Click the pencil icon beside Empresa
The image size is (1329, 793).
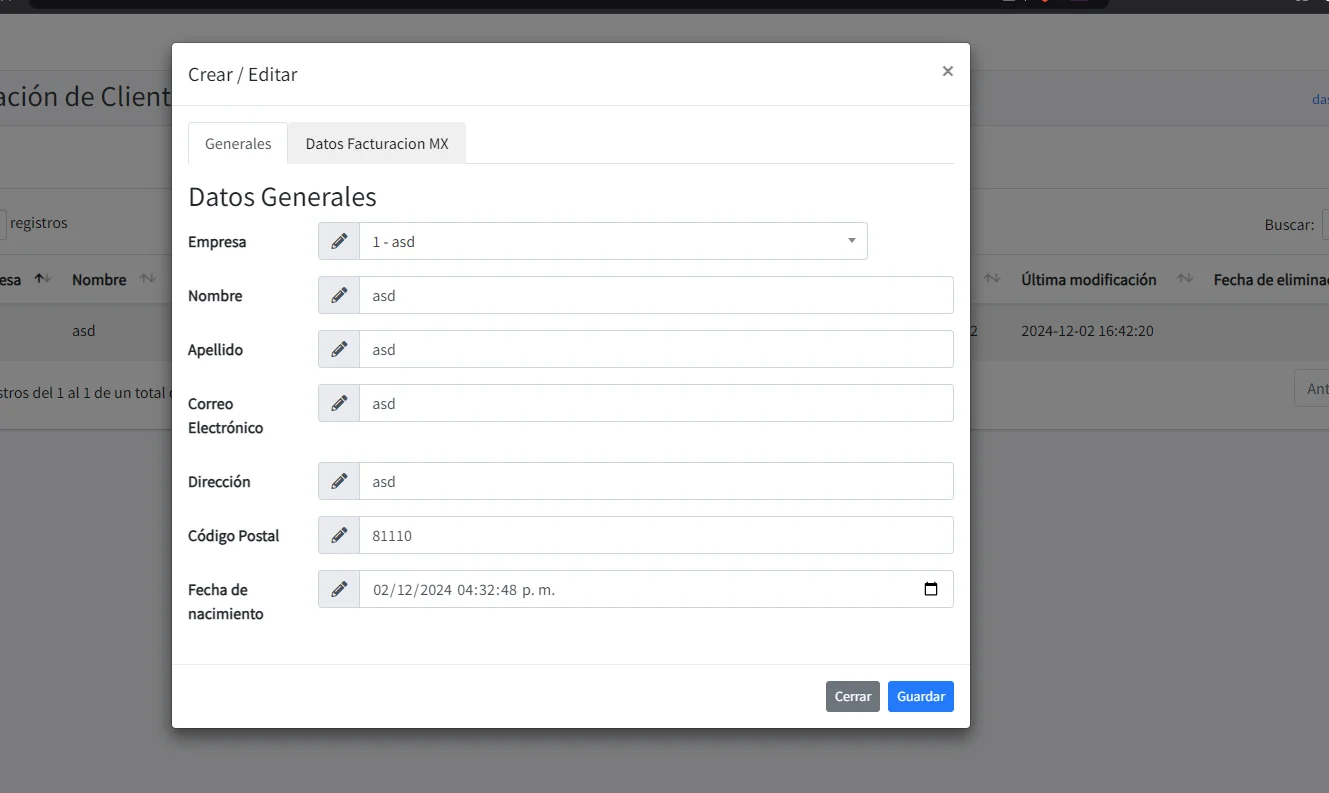[339, 241]
